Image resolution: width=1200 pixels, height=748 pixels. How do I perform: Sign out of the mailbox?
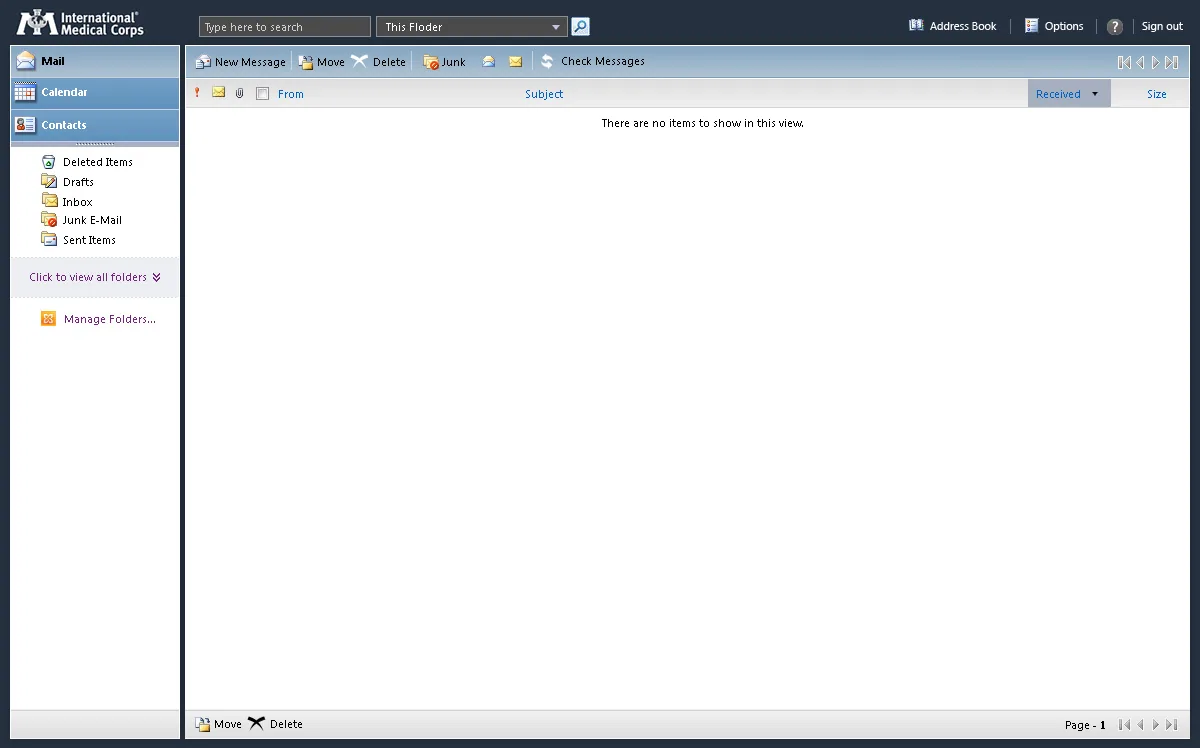pyautogui.click(x=1162, y=26)
